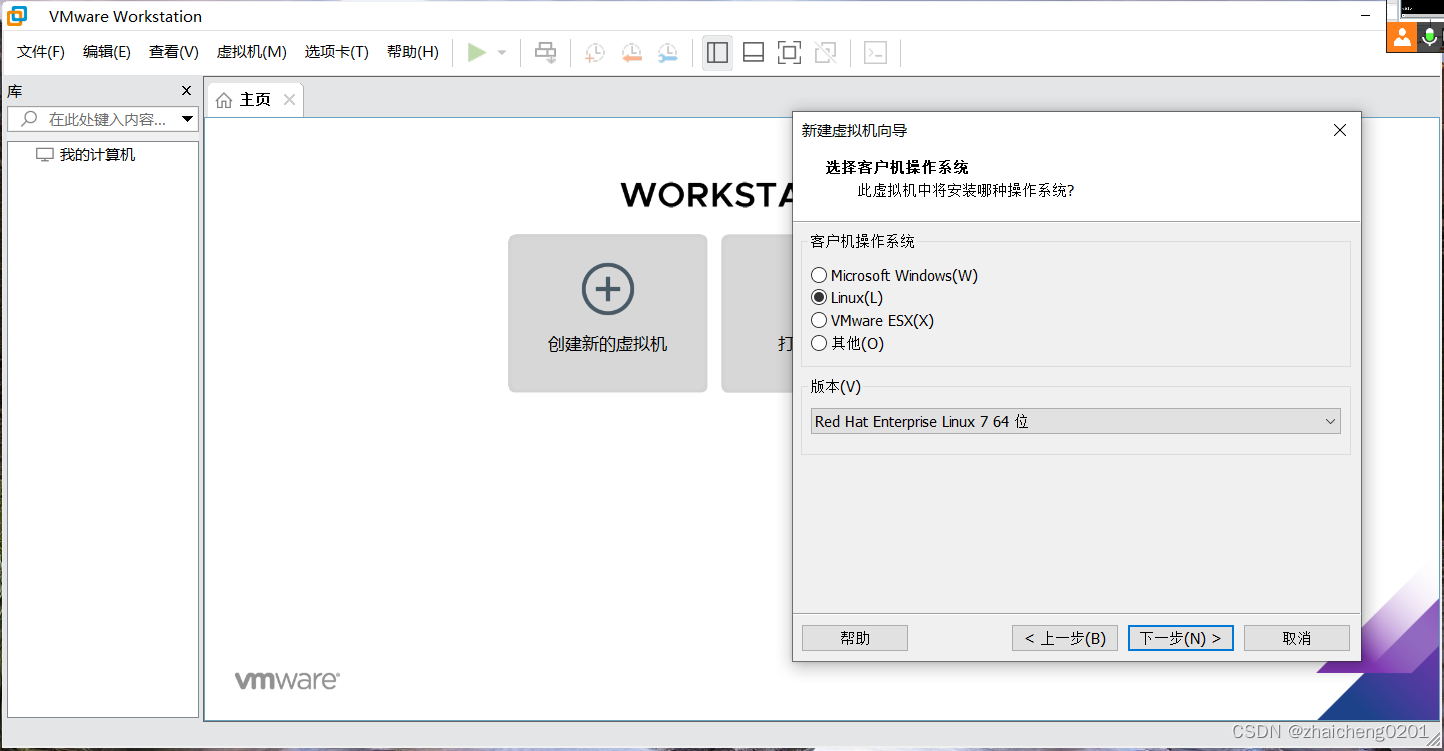This screenshot has height=751, width=1444.
Task: Click the console view terminal icon
Action: (x=876, y=53)
